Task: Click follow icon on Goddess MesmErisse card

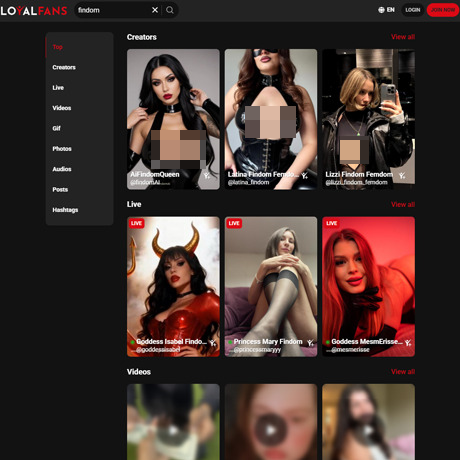Action: [x=408, y=343]
